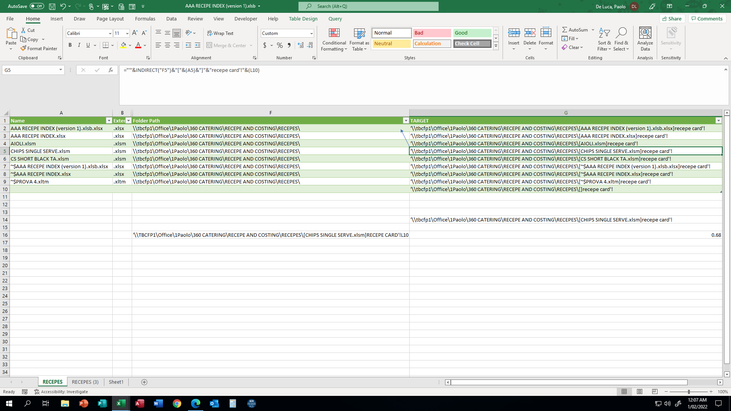This screenshot has height=411, width=731.
Task: Open the font size dropdown
Action: [x=127, y=33]
